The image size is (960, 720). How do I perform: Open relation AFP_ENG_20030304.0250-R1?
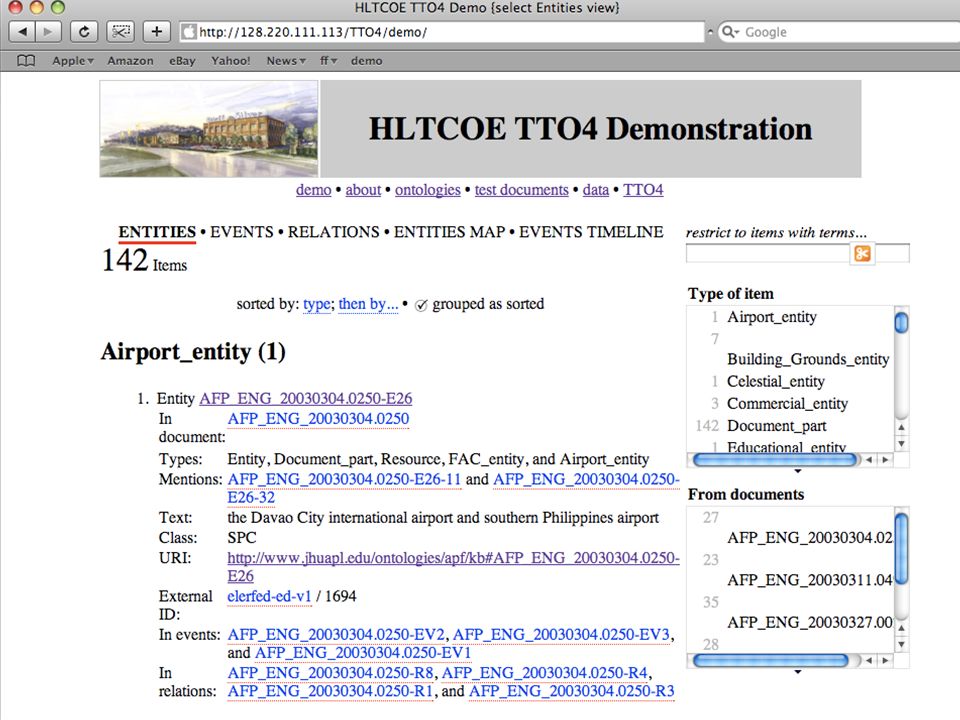[x=330, y=691]
